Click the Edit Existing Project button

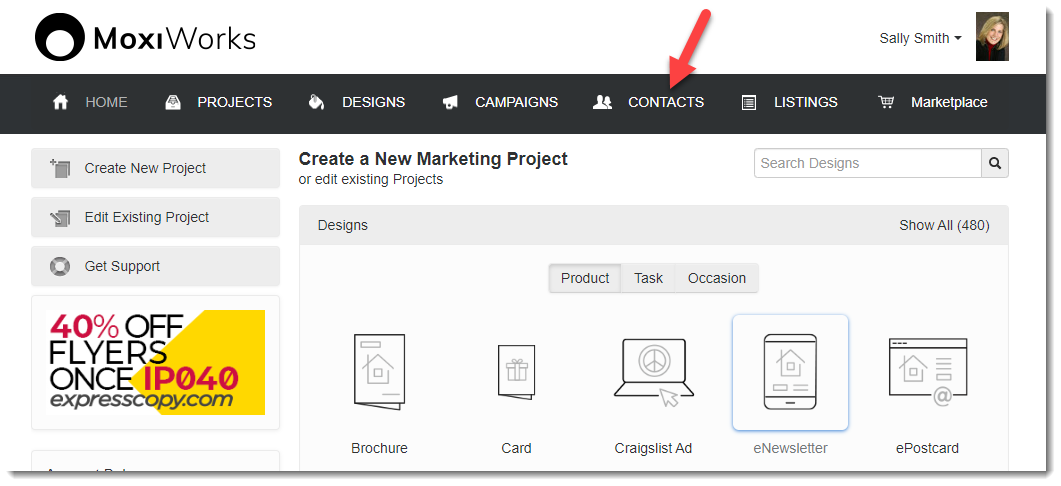pos(156,217)
